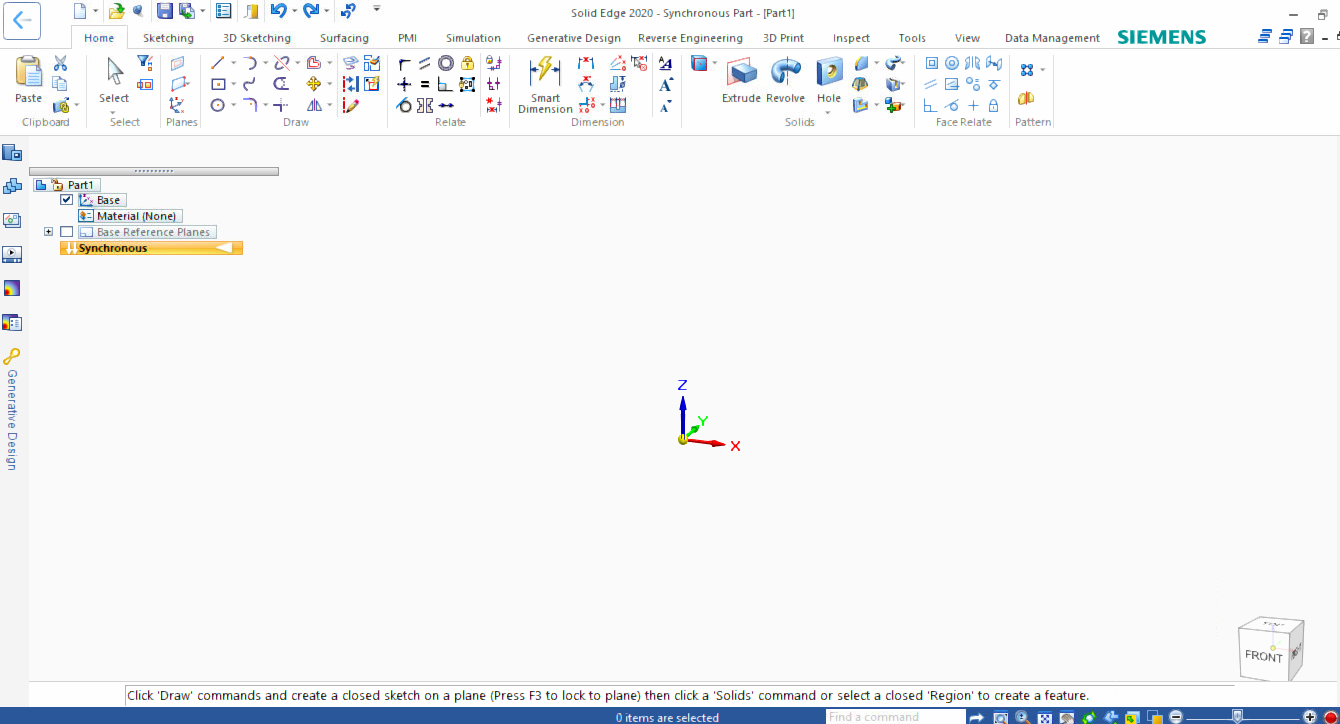
Task: Click the Paste button in Clipboard
Action: tap(29, 79)
